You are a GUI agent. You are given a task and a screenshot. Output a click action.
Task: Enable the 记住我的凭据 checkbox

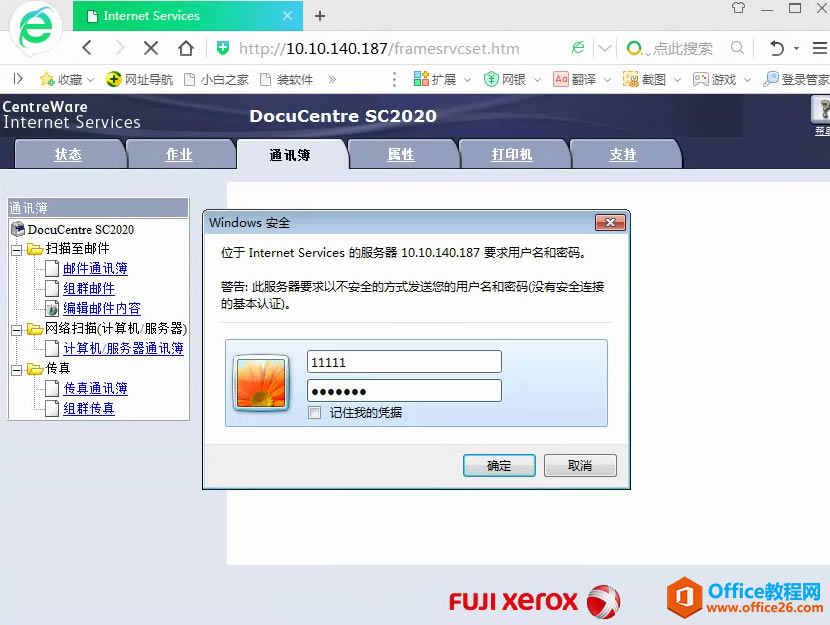click(x=314, y=412)
